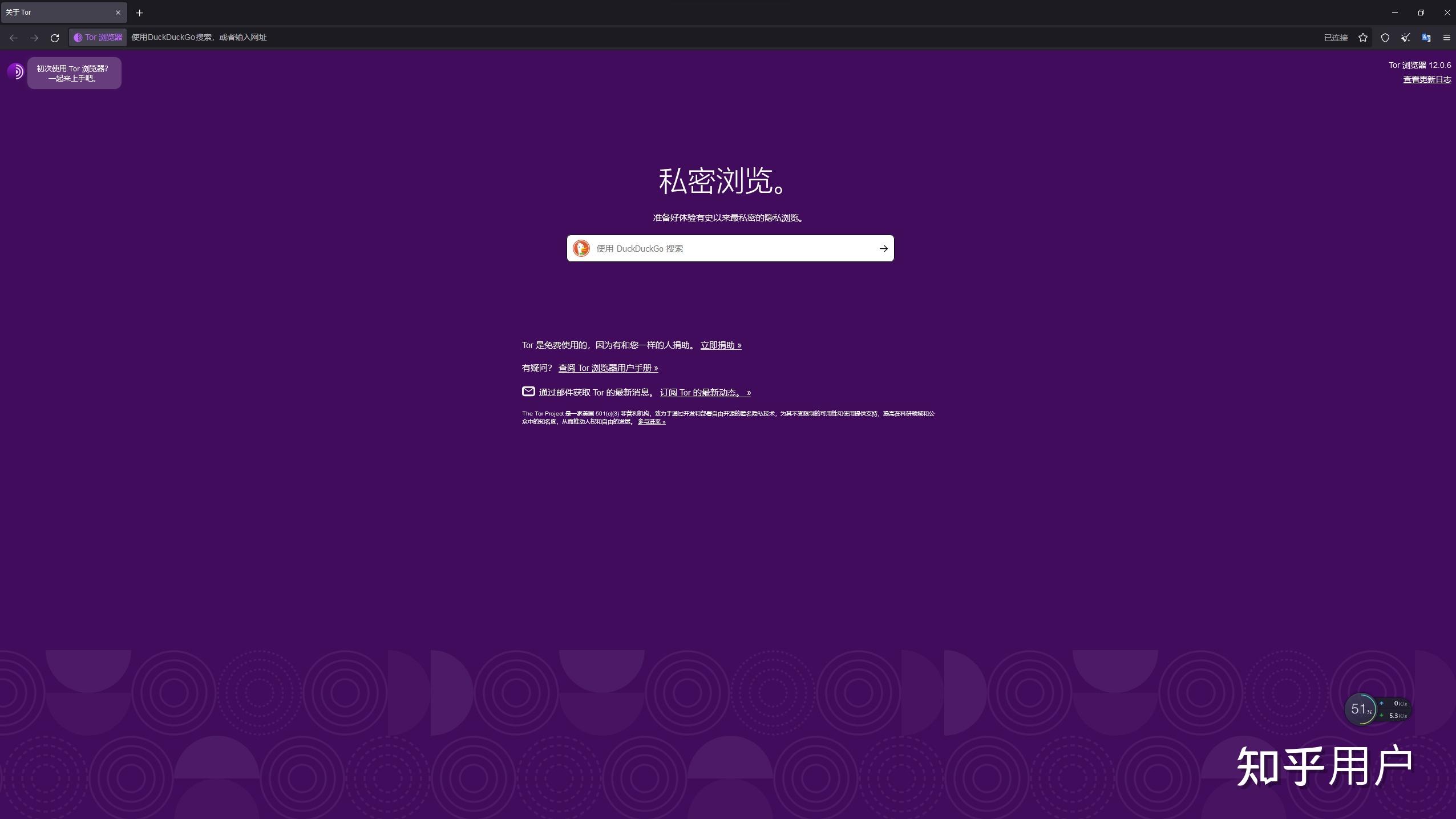1456x819 pixels.
Task: Click the New Identity broom icon
Action: click(x=1405, y=38)
